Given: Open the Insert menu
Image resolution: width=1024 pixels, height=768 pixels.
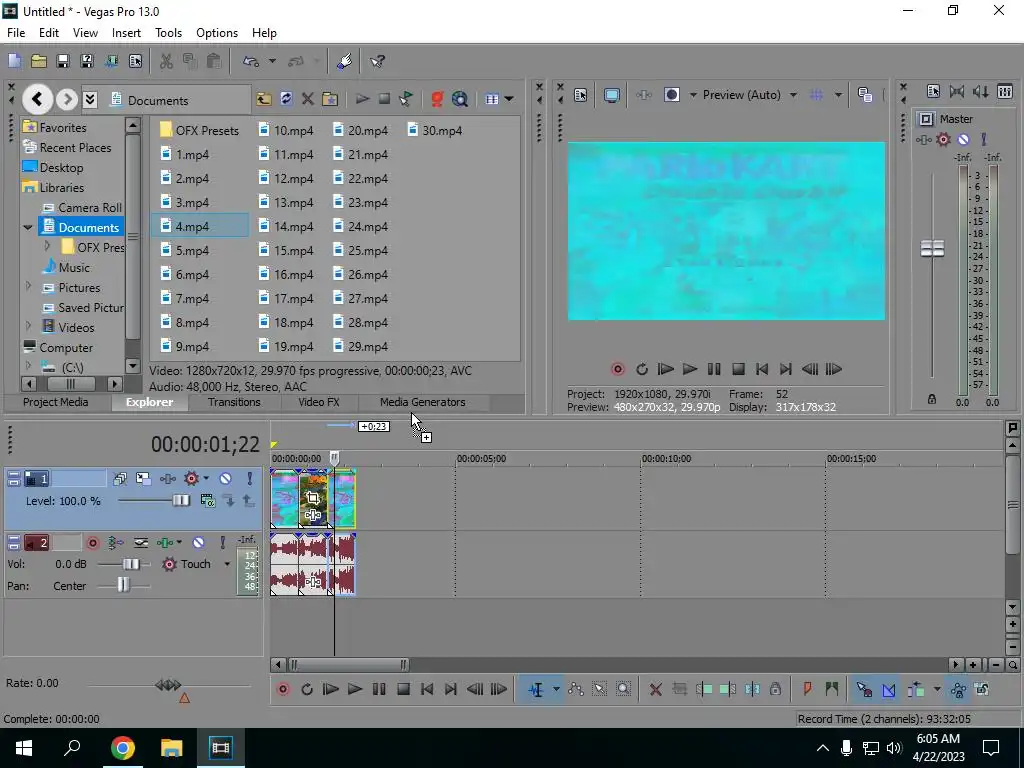Looking at the screenshot, I should click(x=126, y=33).
